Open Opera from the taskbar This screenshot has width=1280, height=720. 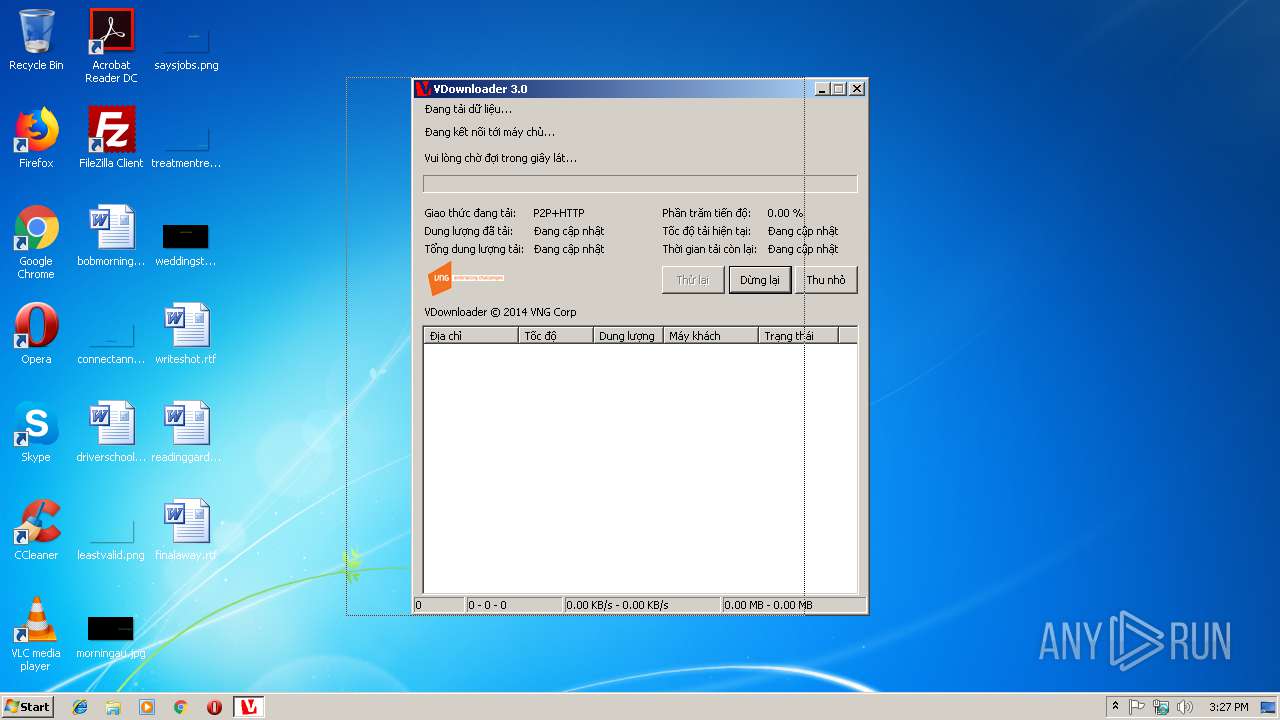[x=214, y=706]
